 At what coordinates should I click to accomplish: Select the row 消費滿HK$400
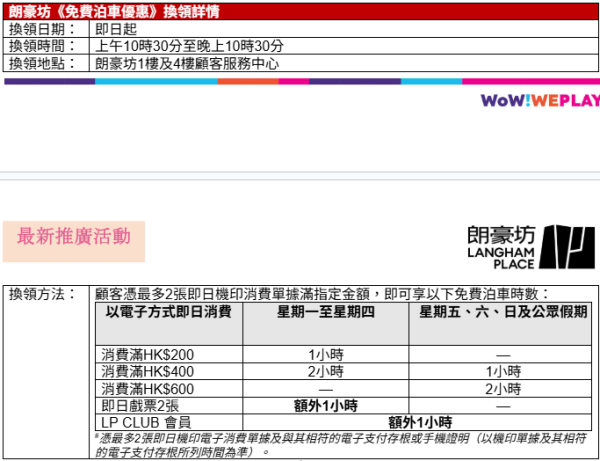pos(344,371)
